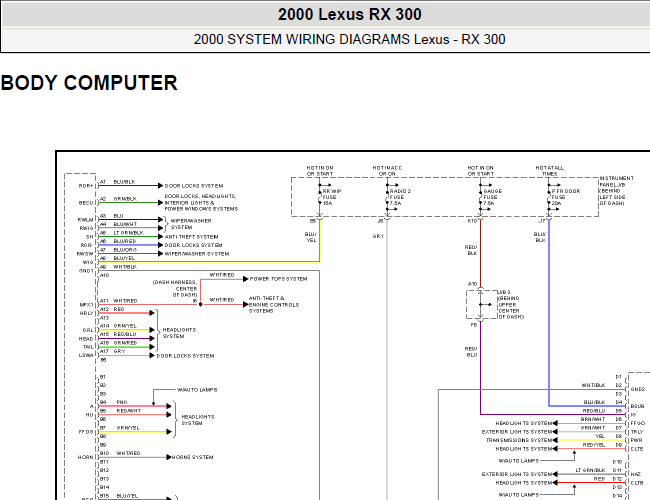Click the 'B4 PNK' wire color label
The width and height of the screenshot is (650, 500).
[x=114, y=402]
